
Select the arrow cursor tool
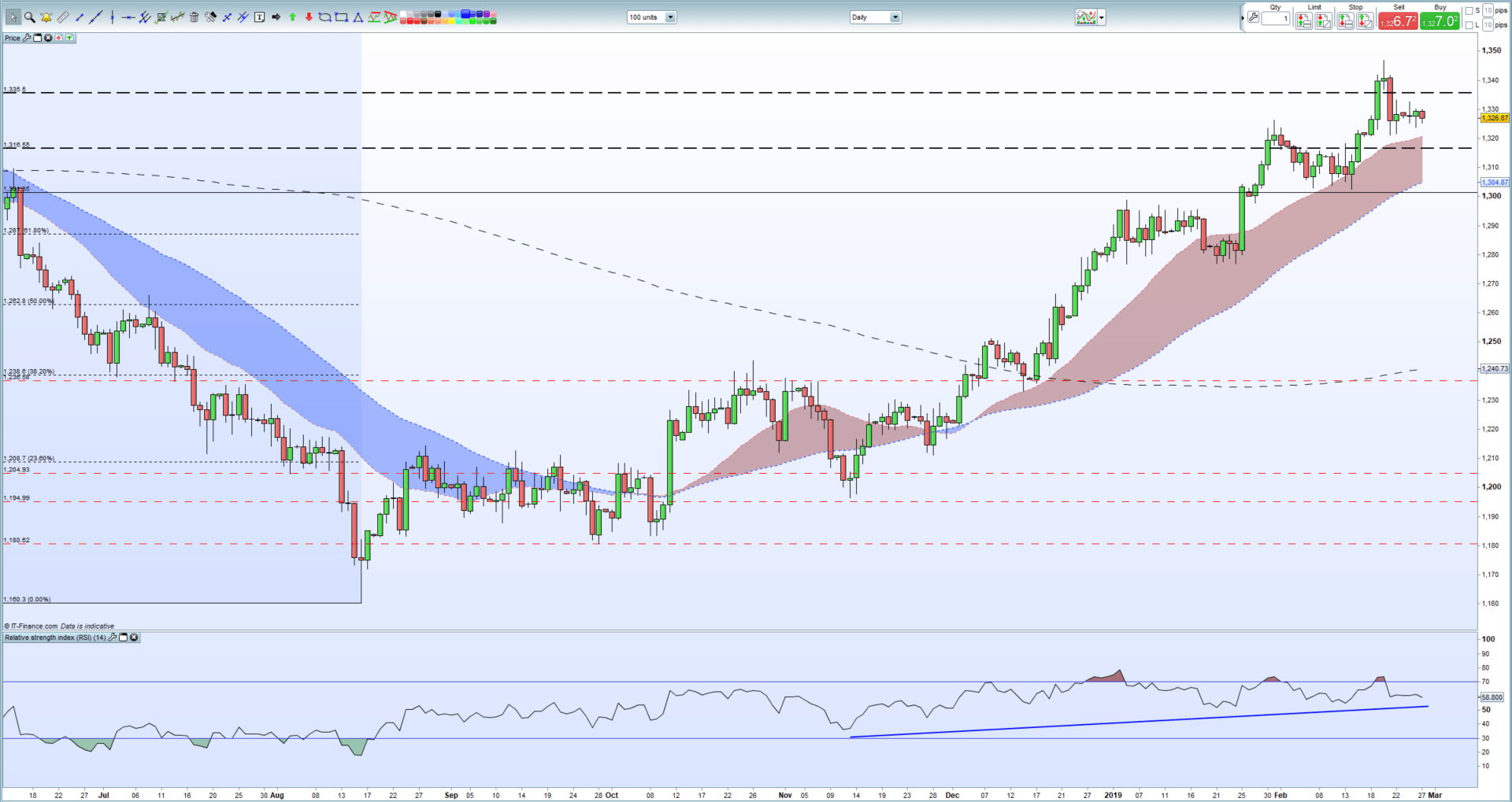point(13,17)
